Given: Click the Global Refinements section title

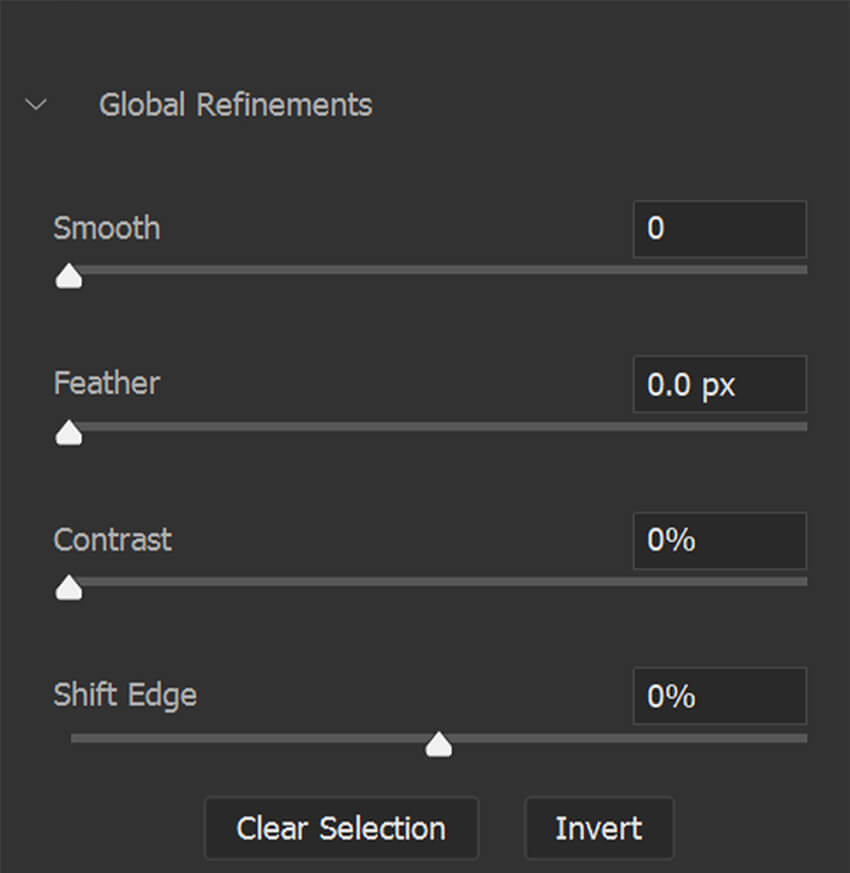Looking at the screenshot, I should [235, 104].
